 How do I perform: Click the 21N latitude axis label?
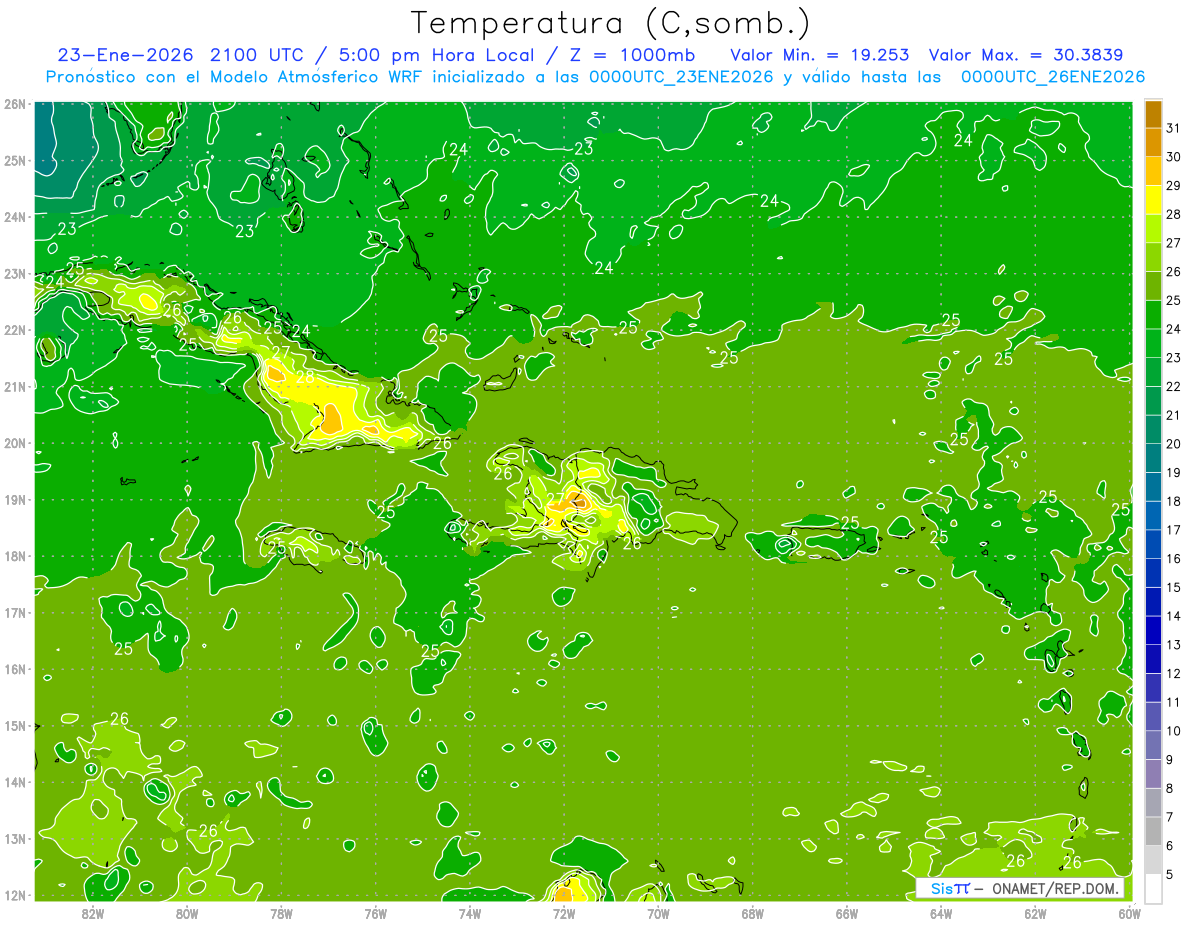coord(16,387)
